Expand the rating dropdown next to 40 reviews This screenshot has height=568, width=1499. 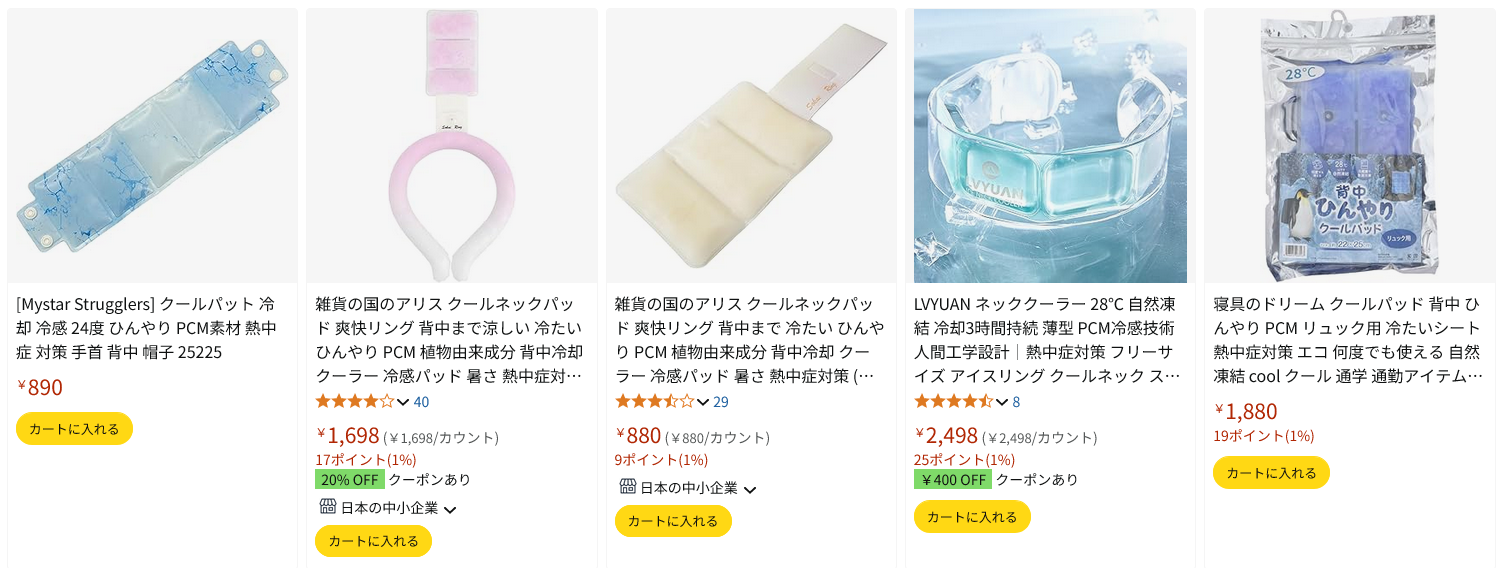point(403,403)
